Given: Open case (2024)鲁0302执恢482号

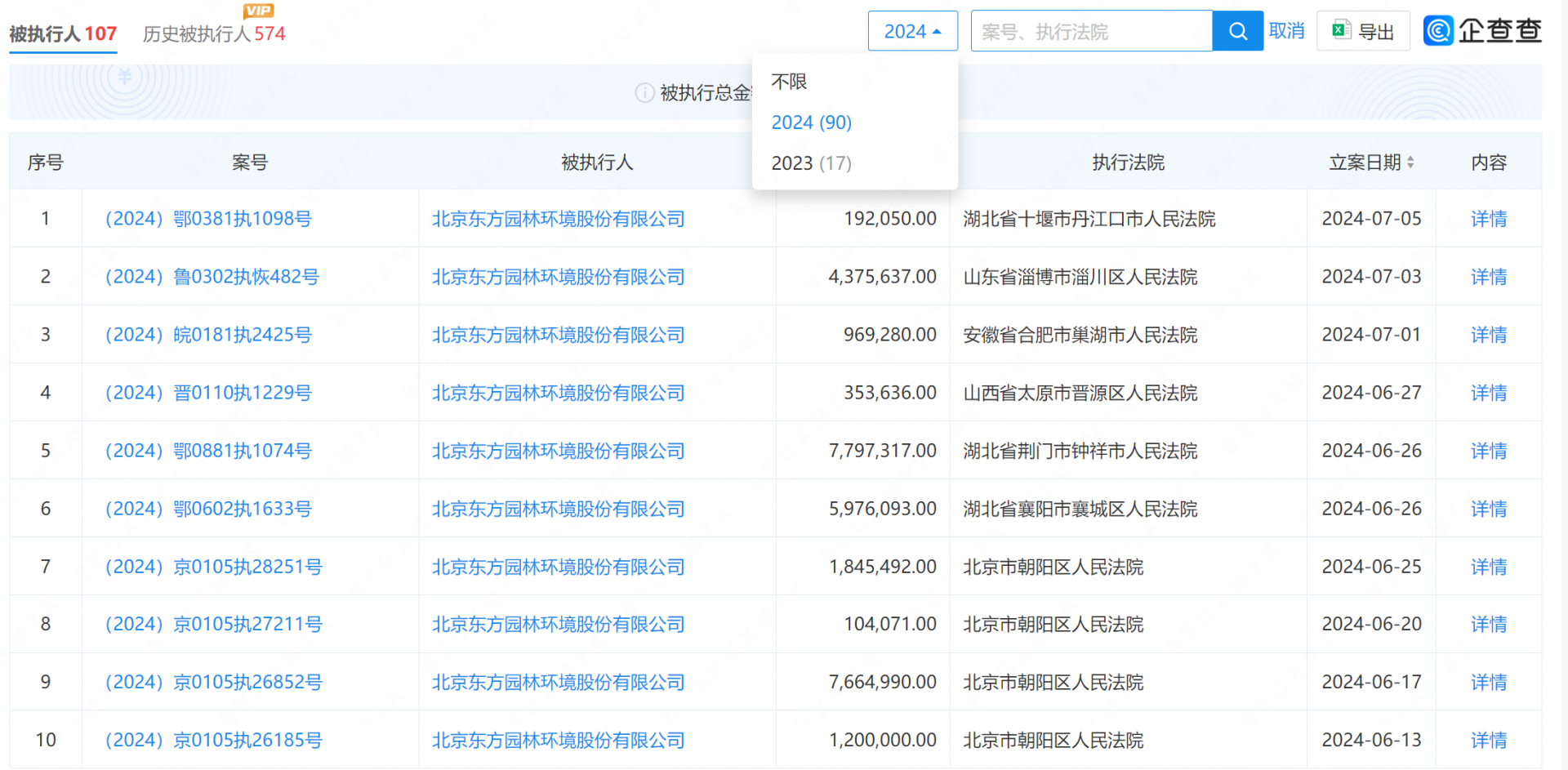Looking at the screenshot, I should [x=212, y=277].
